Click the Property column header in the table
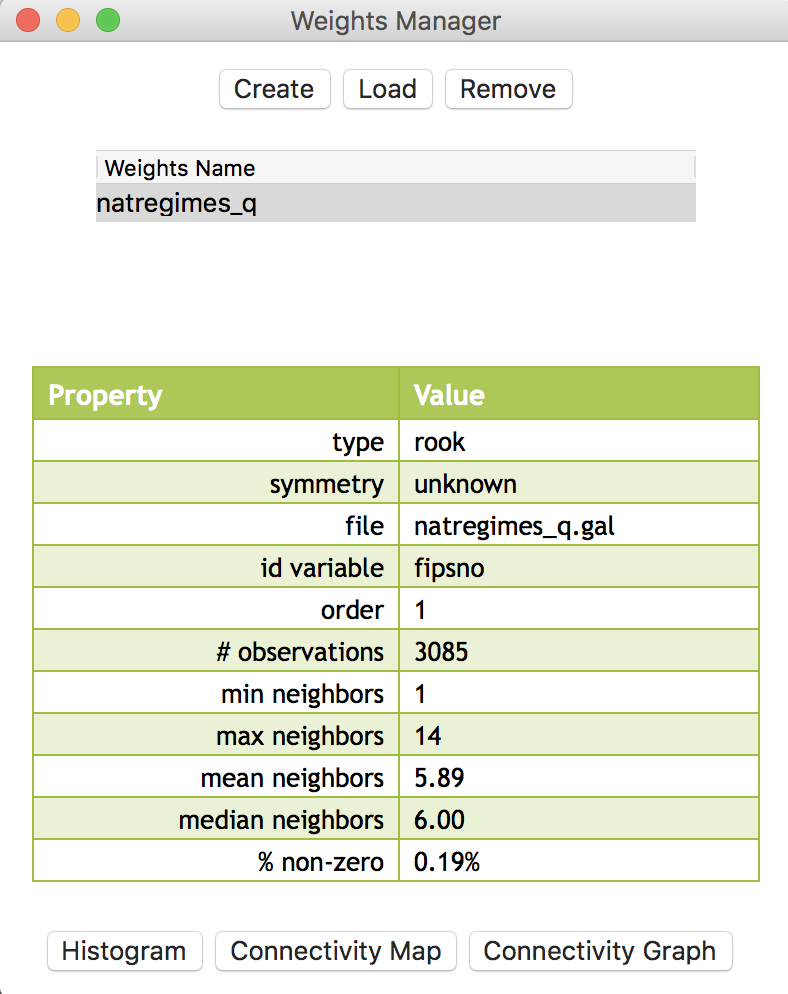The image size is (788, 994). [x=103, y=394]
